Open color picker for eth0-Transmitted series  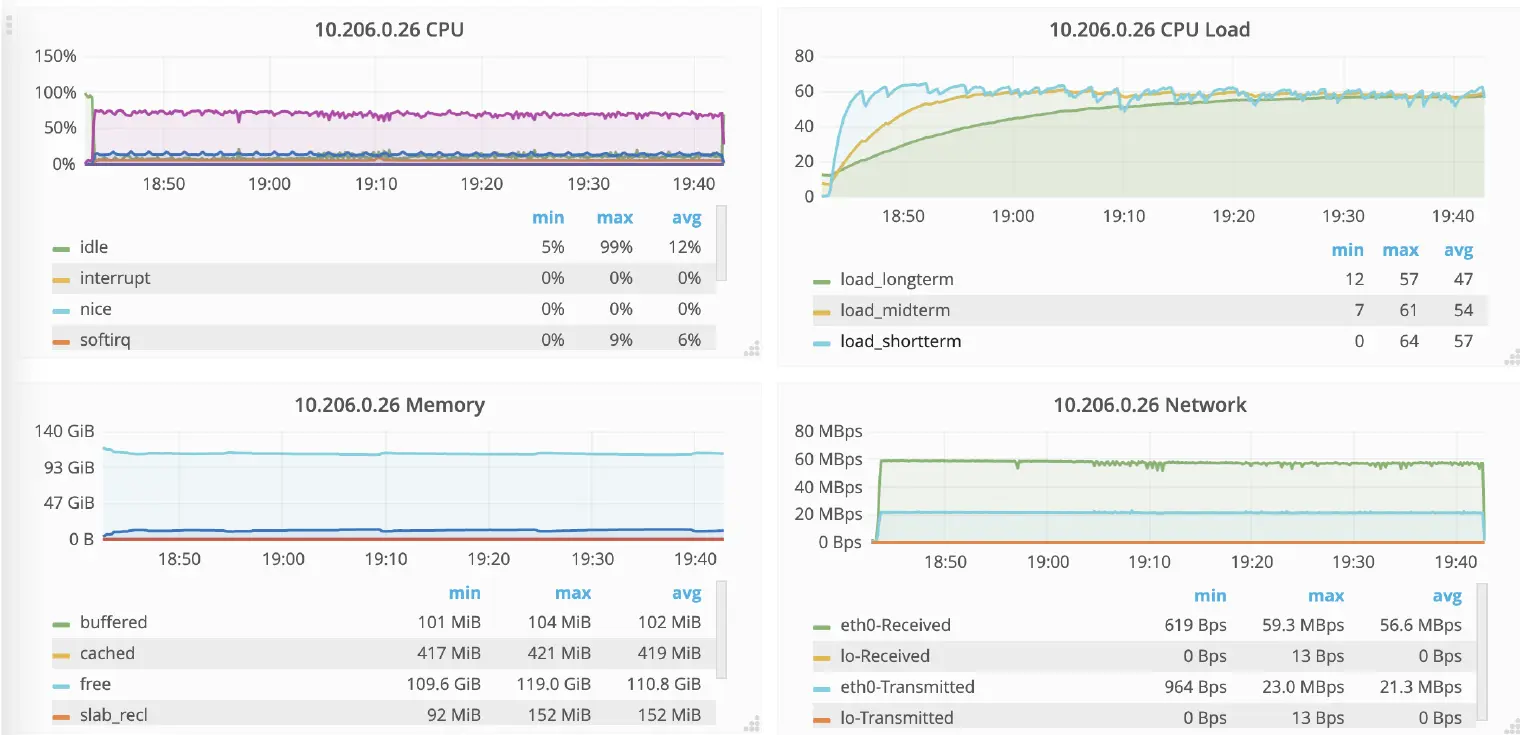(822, 689)
